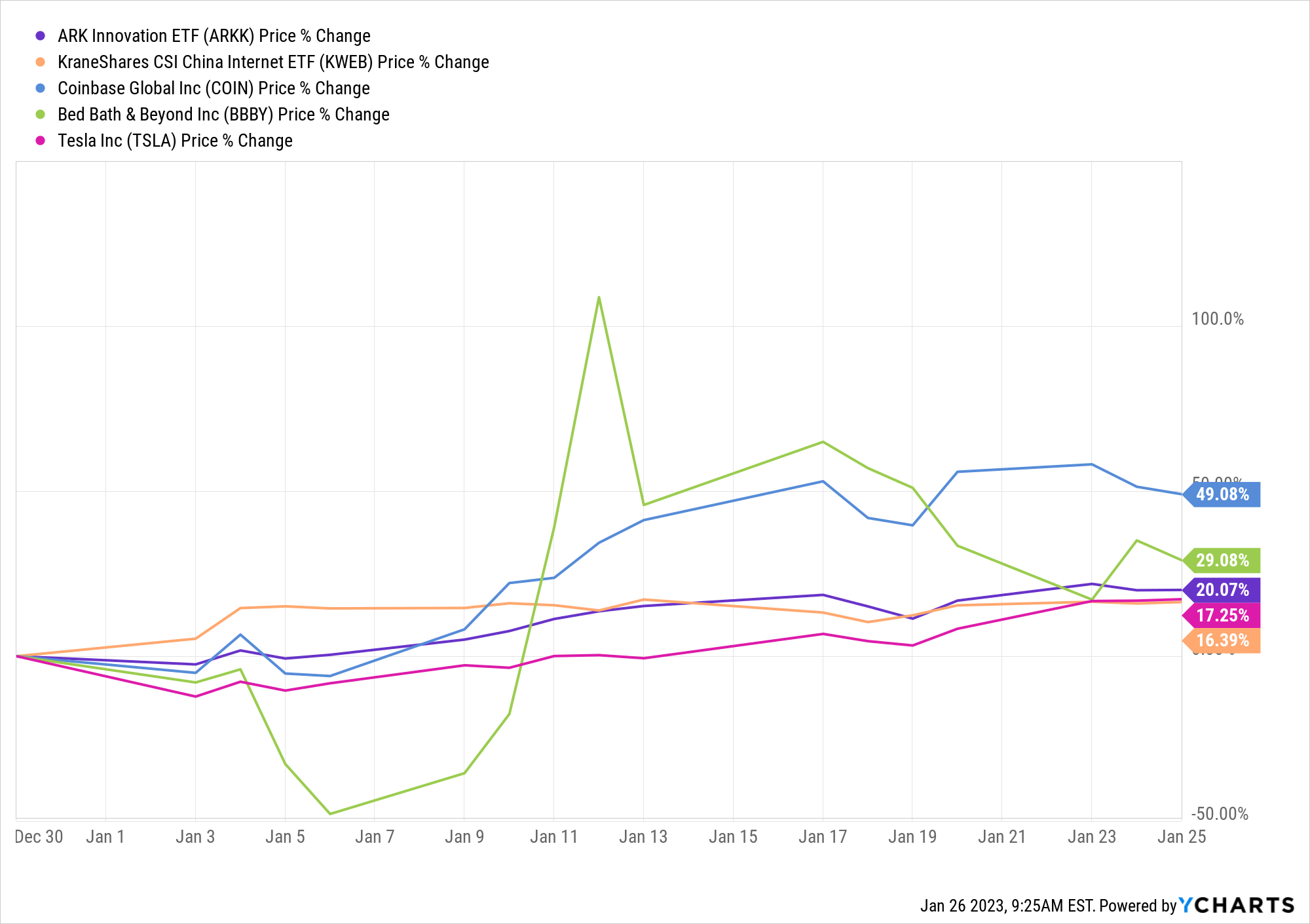1310x924 pixels.
Task: Click the Jan 17 x-axis label
Action: tap(823, 837)
